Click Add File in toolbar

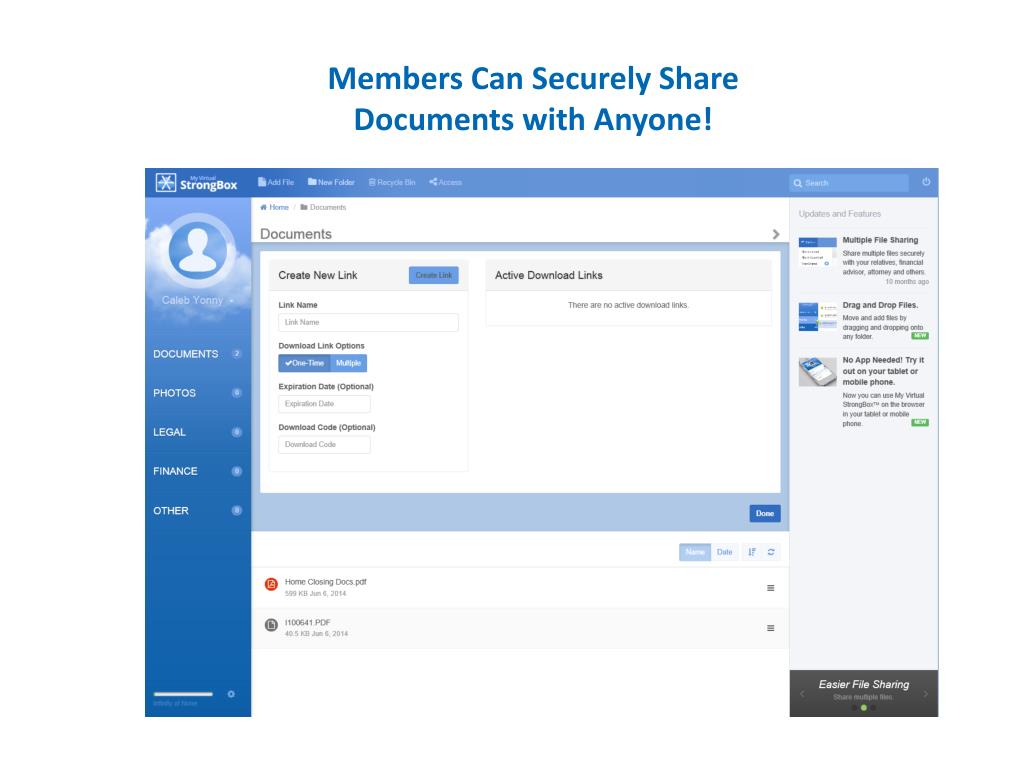click(x=276, y=182)
